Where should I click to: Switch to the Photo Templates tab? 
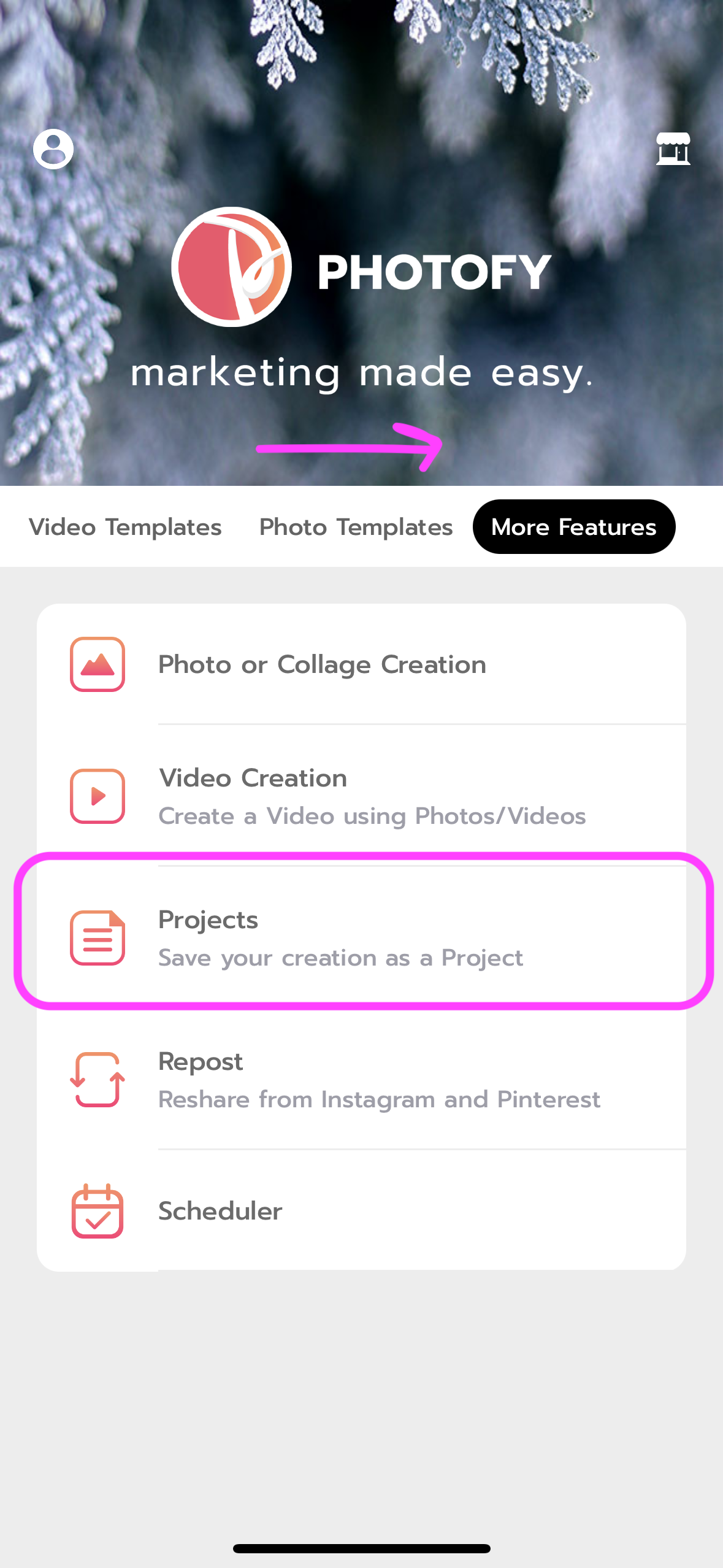[x=356, y=526]
